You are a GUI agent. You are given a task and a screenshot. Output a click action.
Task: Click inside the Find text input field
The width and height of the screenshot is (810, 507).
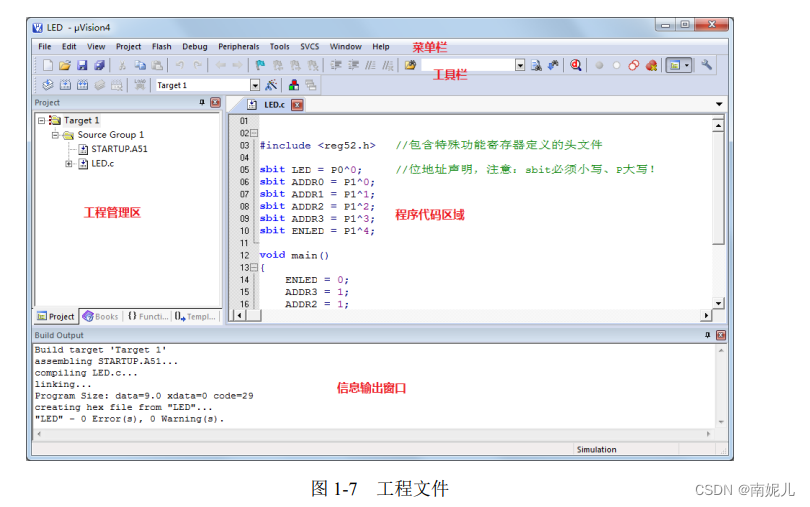tap(468, 65)
